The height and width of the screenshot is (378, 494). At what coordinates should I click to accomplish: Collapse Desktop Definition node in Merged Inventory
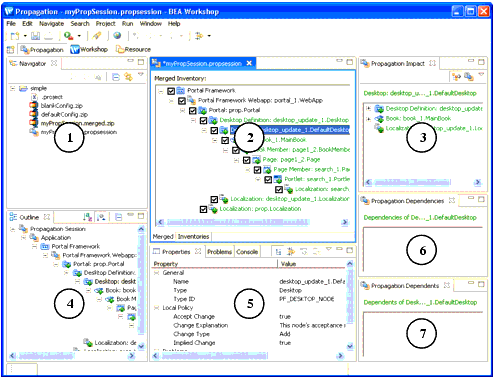(193, 120)
